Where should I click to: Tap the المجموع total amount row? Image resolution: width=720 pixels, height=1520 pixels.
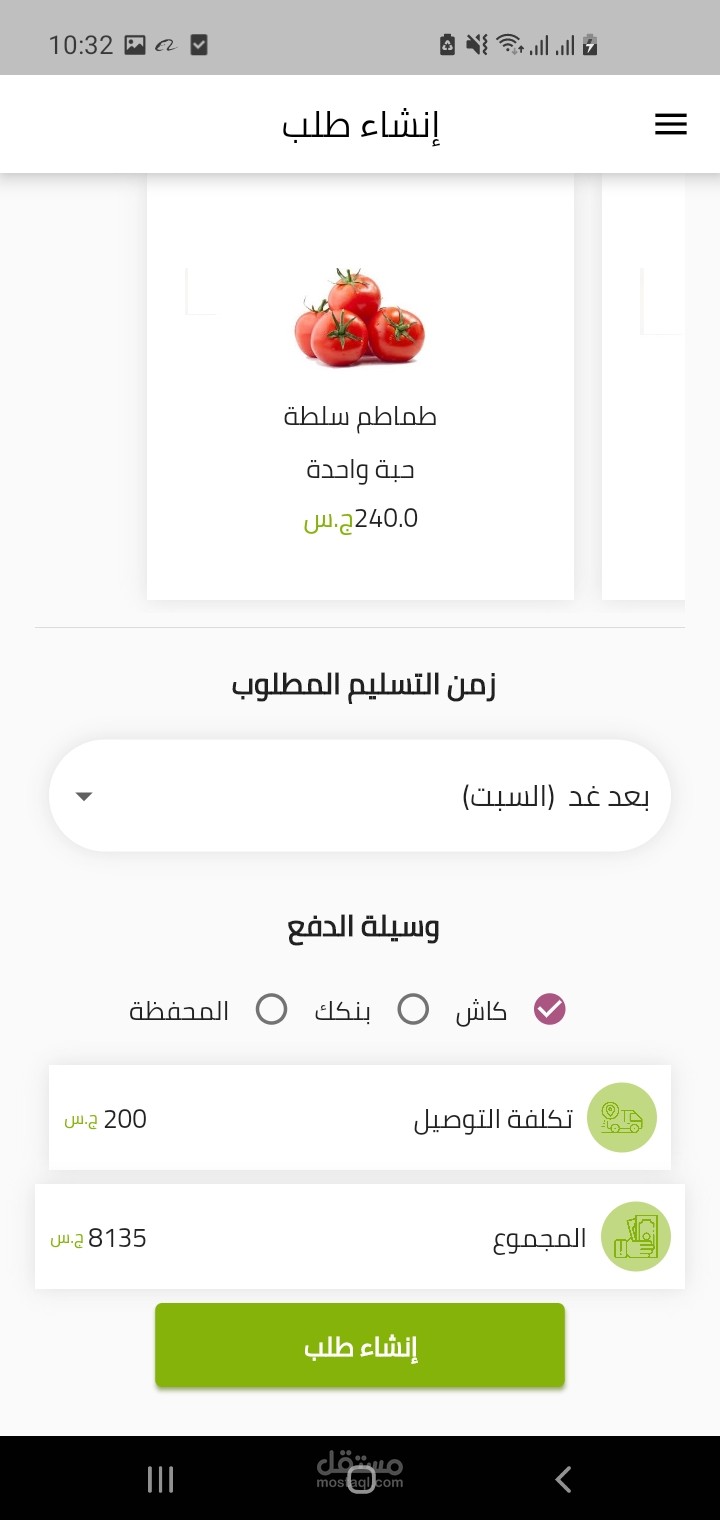(360, 1237)
